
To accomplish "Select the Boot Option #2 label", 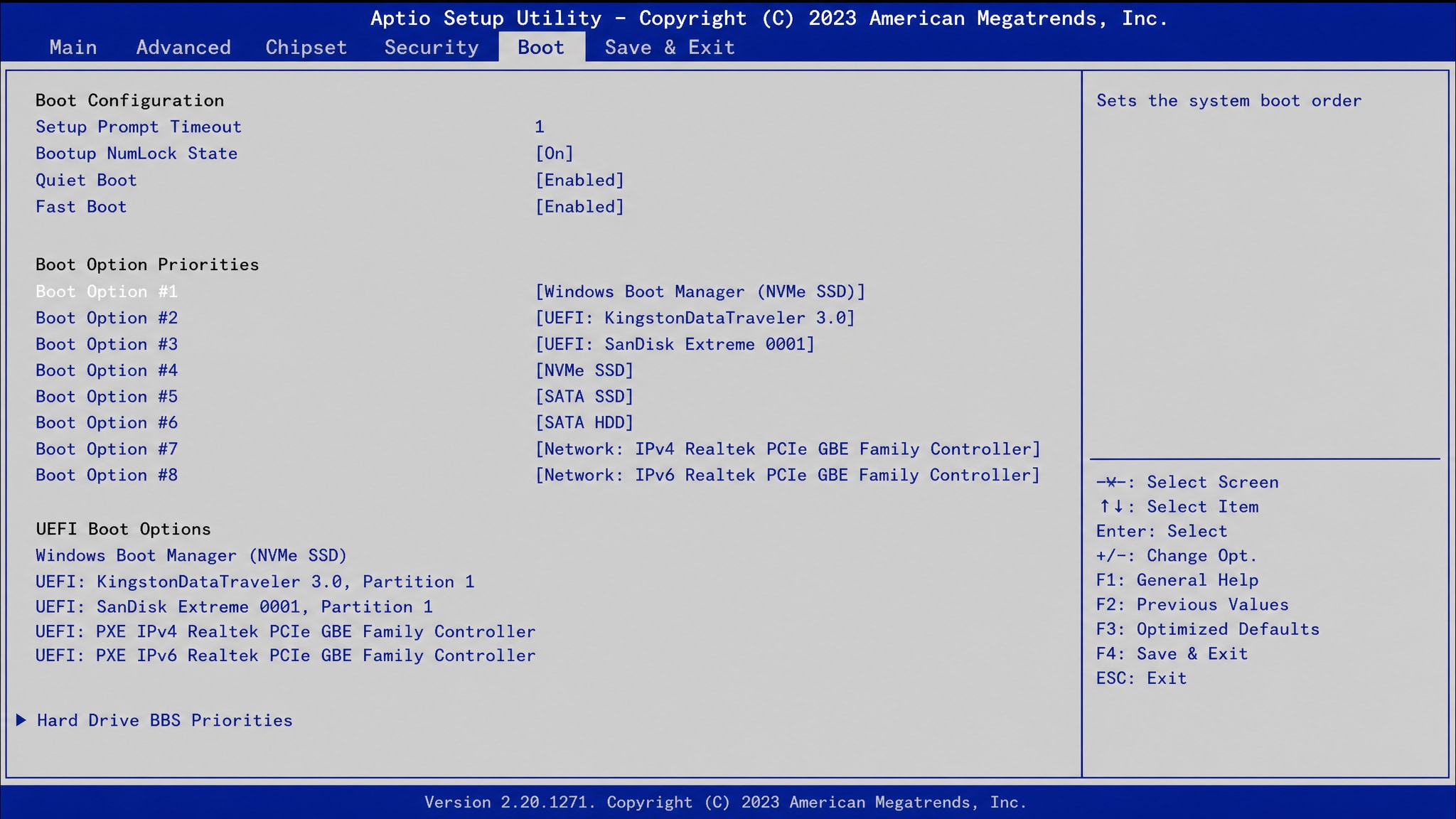I will [107, 318].
